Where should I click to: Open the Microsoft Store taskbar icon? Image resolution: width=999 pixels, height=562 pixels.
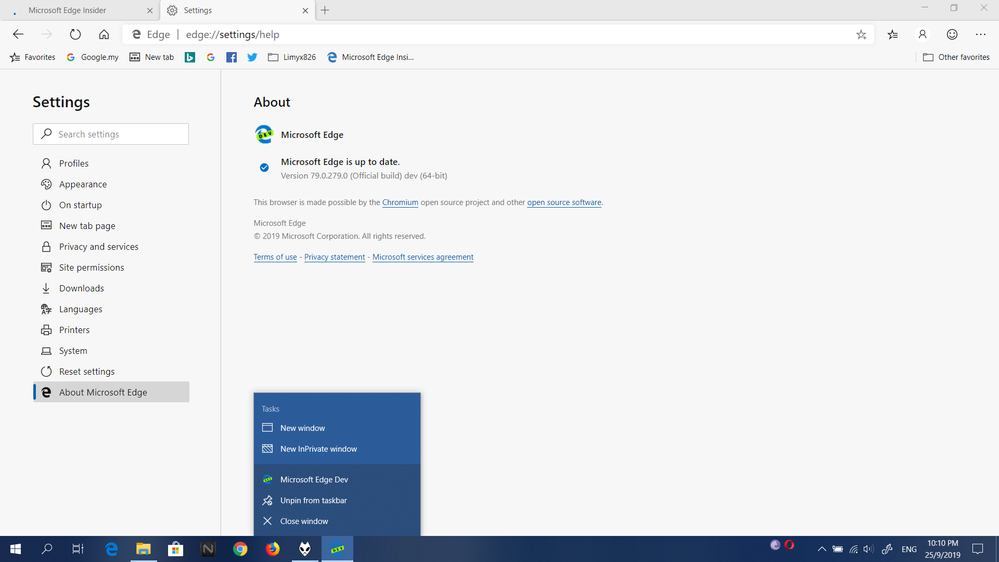pos(175,549)
